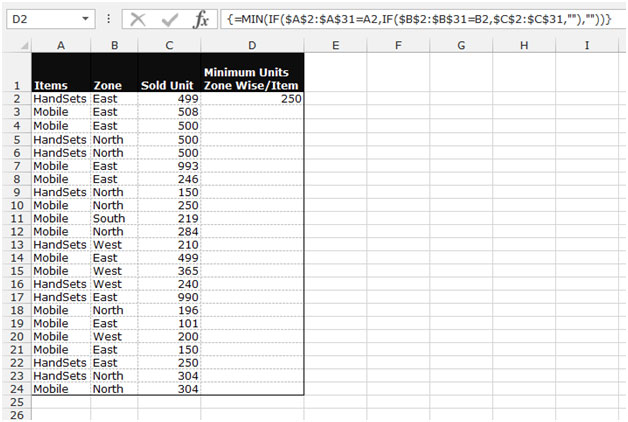
Task: Open the Name Box dropdown arrow
Action: [x=85, y=19]
